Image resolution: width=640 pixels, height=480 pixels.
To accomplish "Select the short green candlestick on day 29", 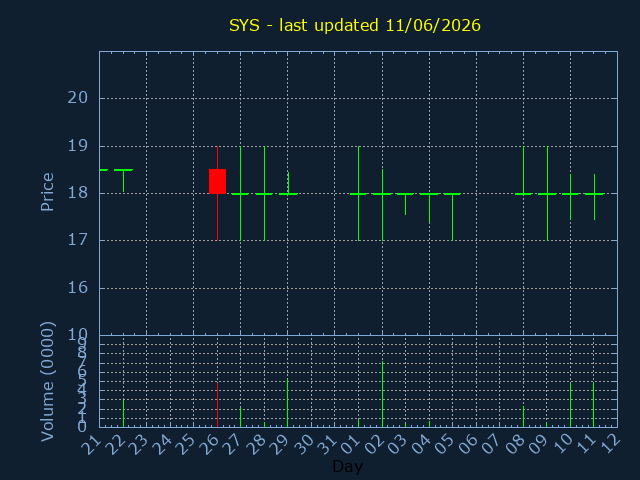I will [x=288, y=183].
